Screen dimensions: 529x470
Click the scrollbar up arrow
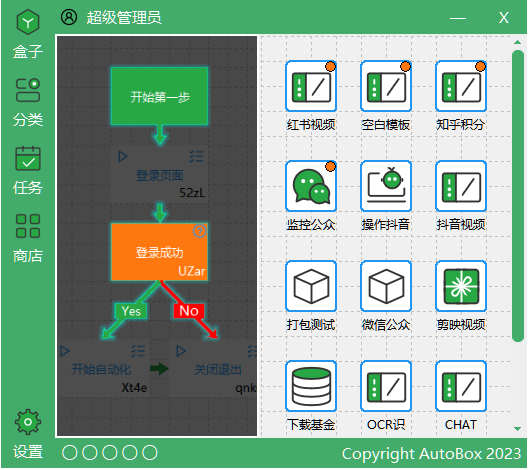pyautogui.click(x=518, y=43)
